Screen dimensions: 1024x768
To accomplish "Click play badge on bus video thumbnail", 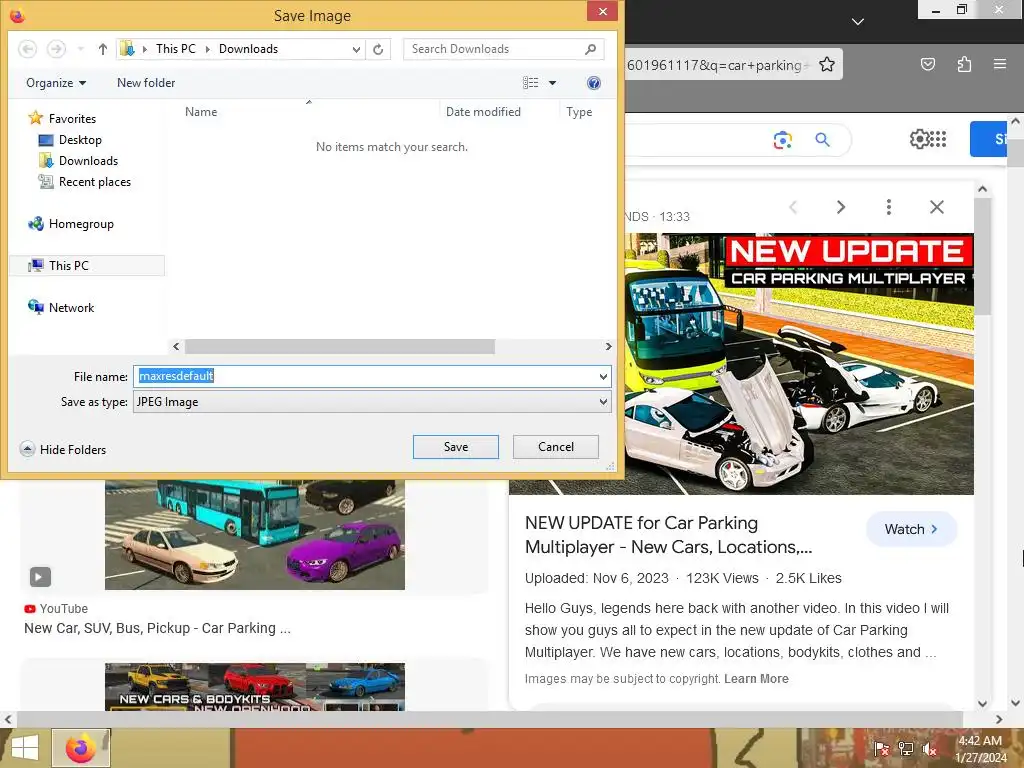I will click(x=40, y=577).
